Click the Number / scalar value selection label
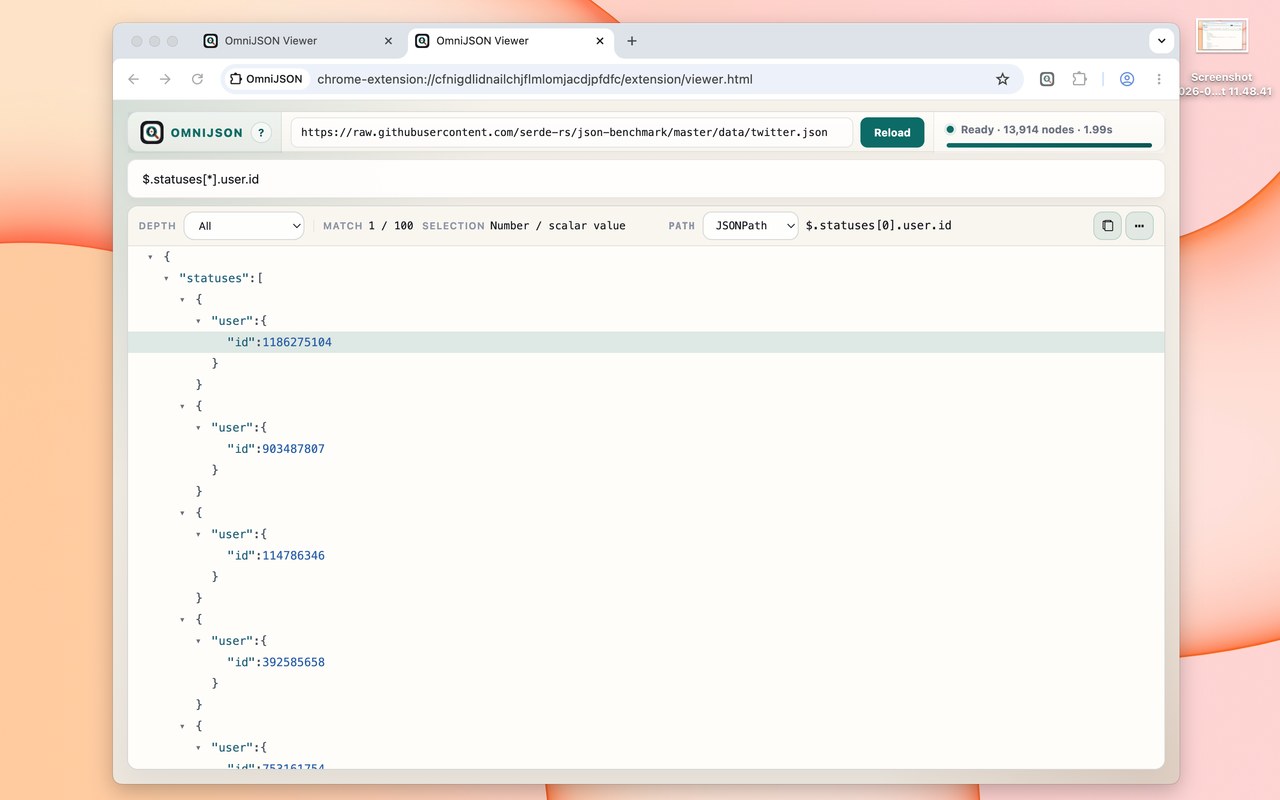This screenshot has height=800, width=1280. 557,226
